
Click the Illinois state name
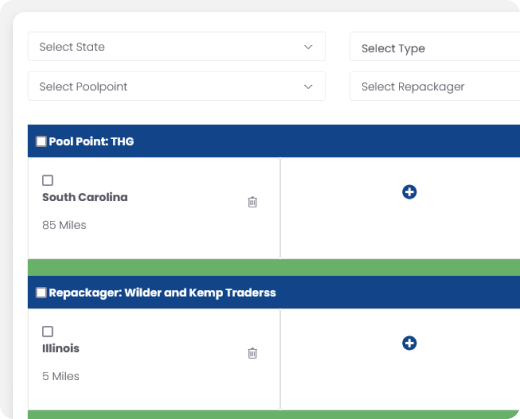[x=61, y=348]
